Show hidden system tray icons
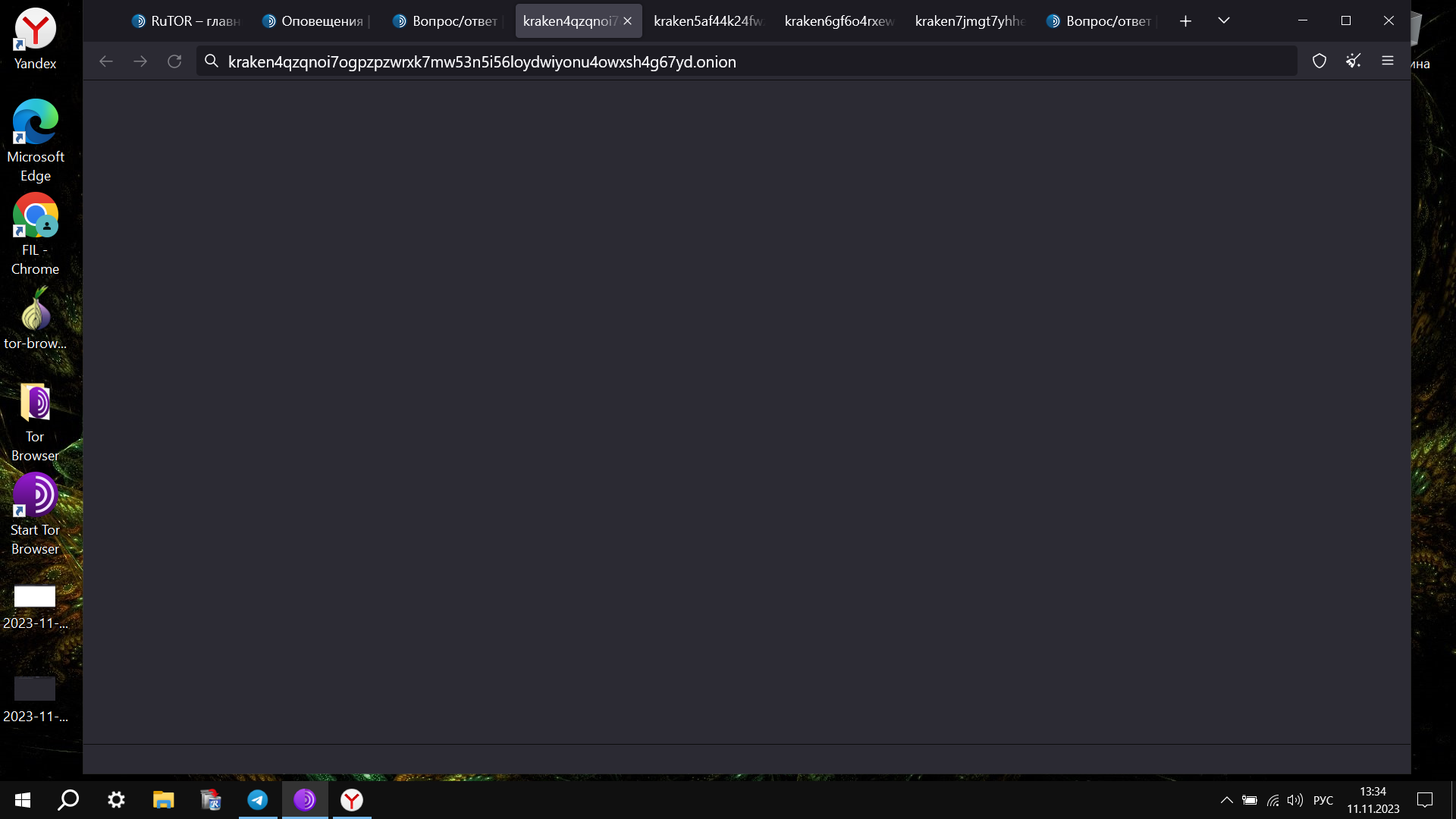Viewport: 1456px width, 819px height. click(x=1226, y=800)
